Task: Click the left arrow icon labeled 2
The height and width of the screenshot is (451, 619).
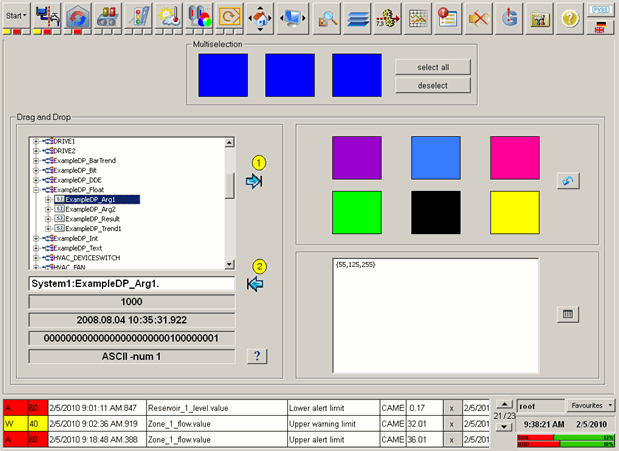Action: tap(254, 284)
